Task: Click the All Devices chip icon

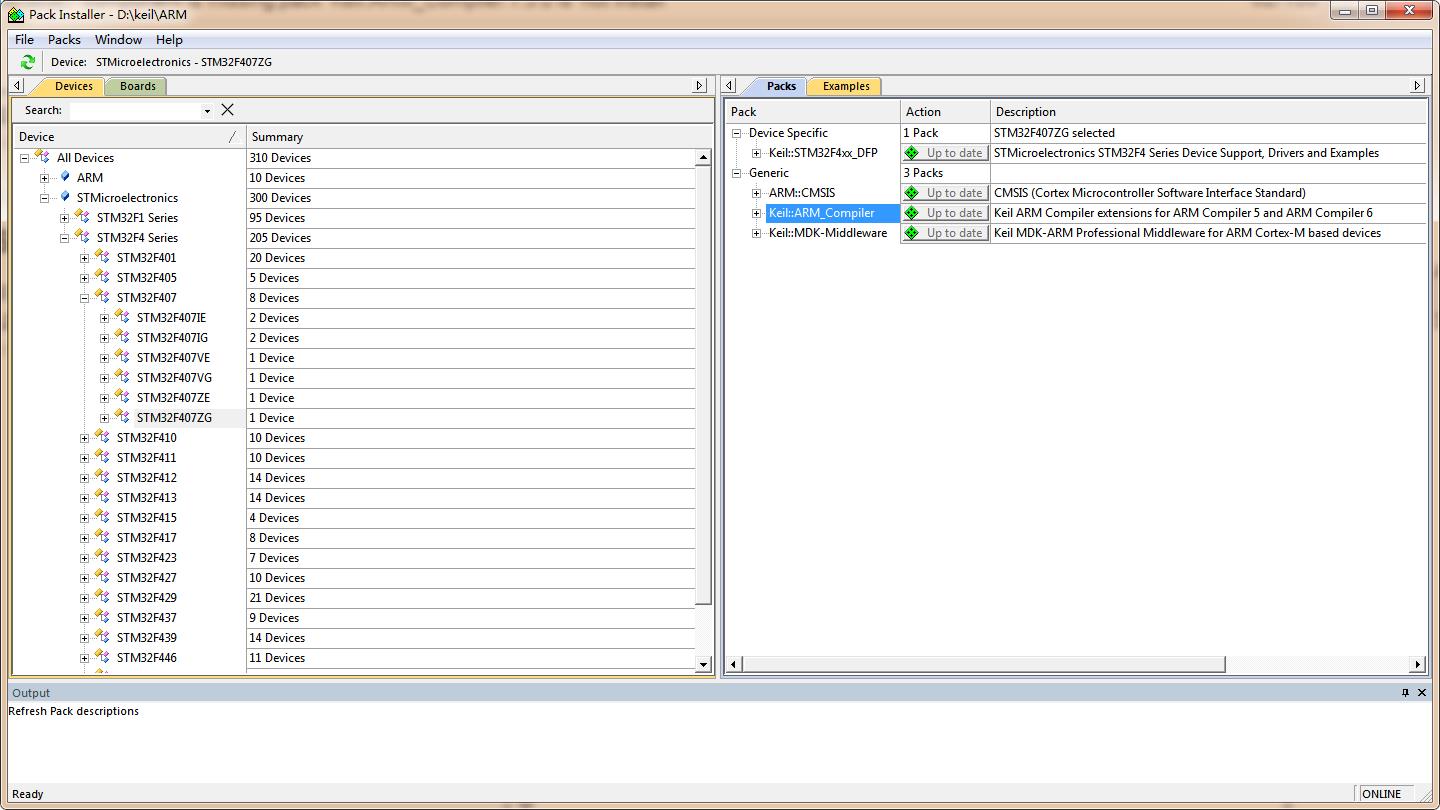Action: (42, 157)
